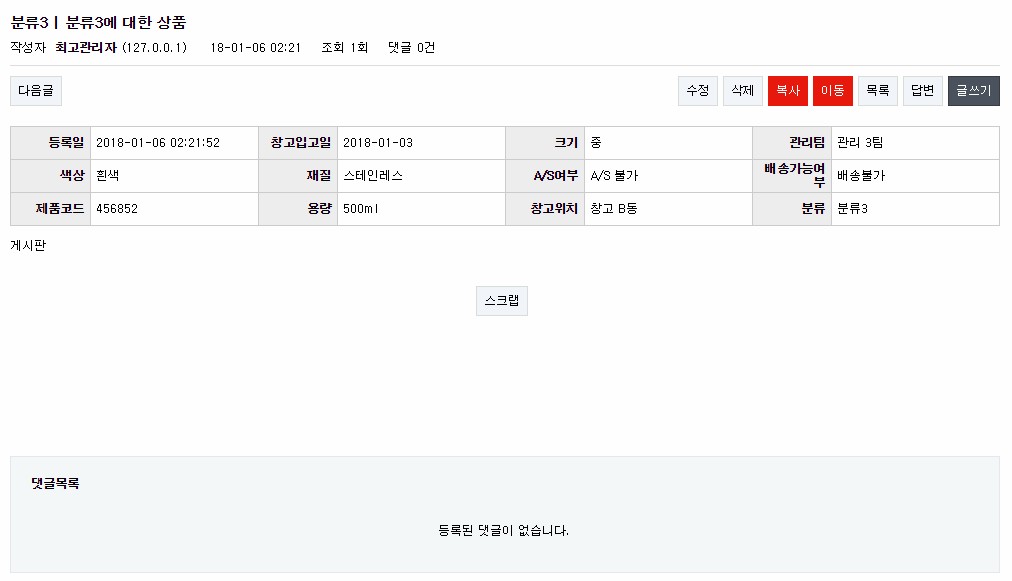This screenshot has width=1012, height=581.
Task: Select the 용량 value 500ml
Action: pos(361,210)
